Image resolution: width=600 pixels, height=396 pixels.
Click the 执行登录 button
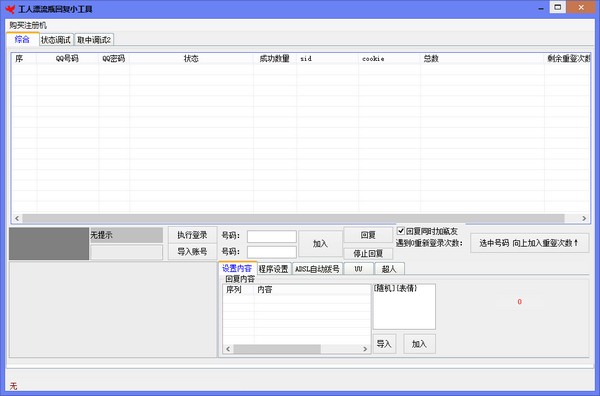[x=192, y=235]
